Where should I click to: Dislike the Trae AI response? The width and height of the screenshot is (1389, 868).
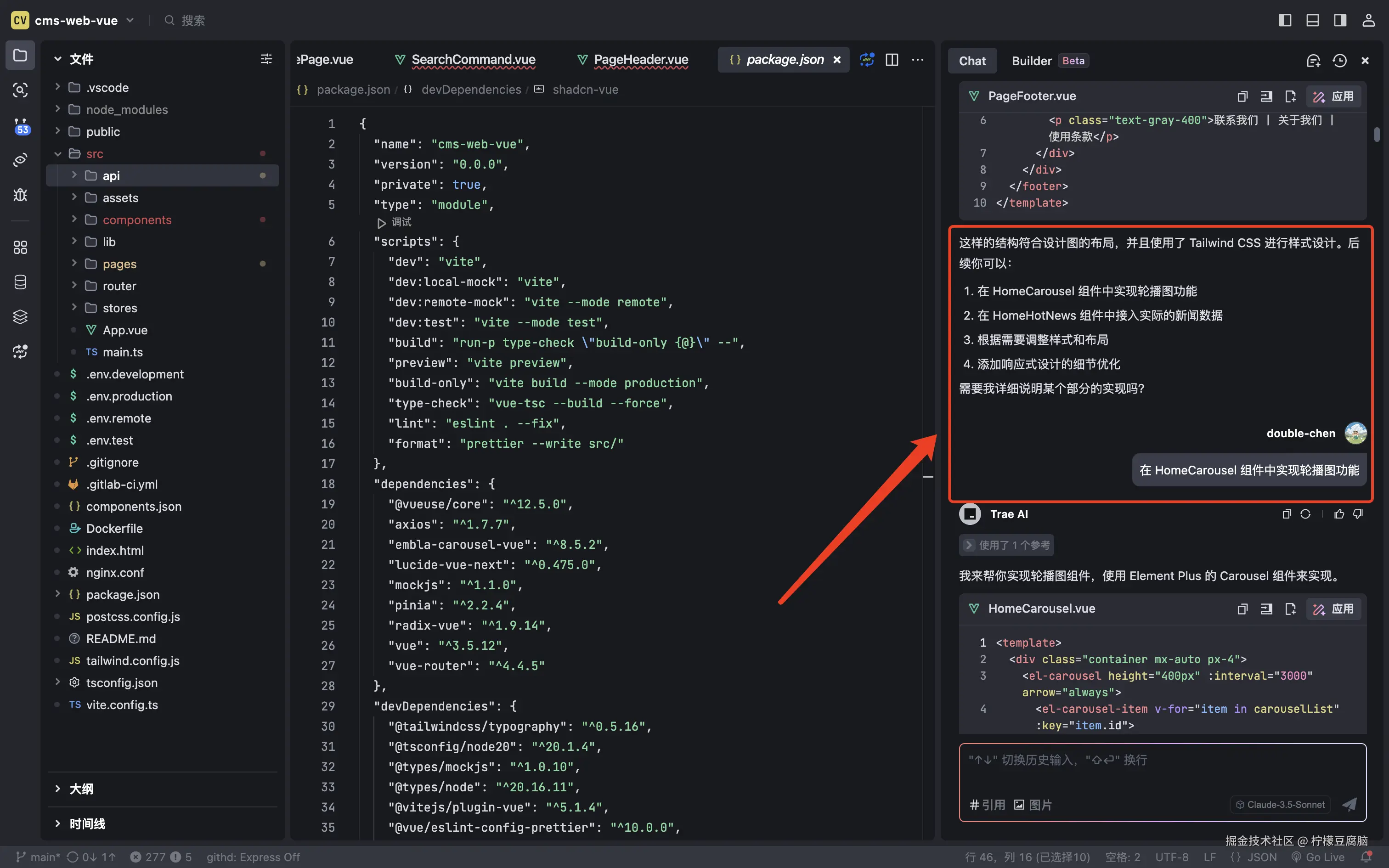tap(1358, 514)
